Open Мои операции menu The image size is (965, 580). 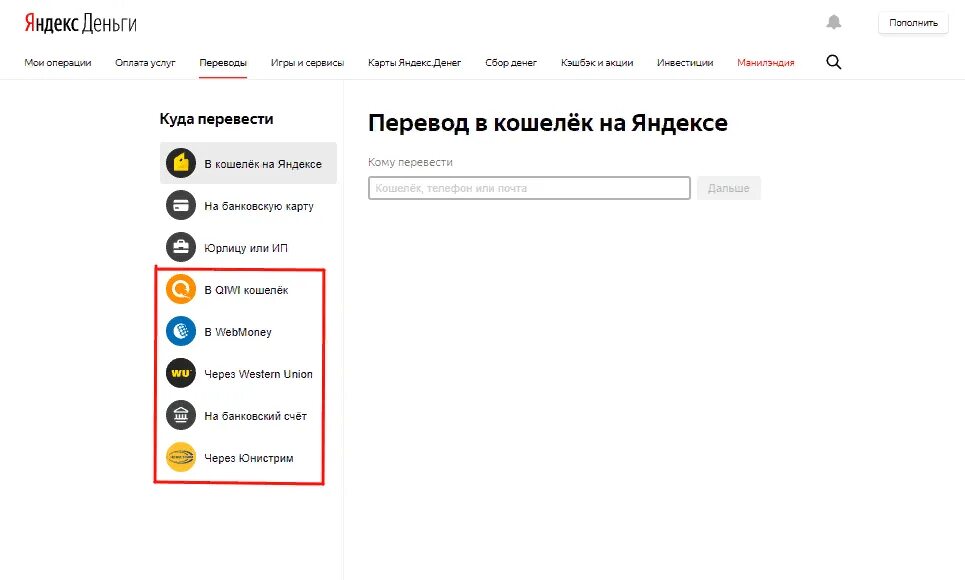coord(58,63)
